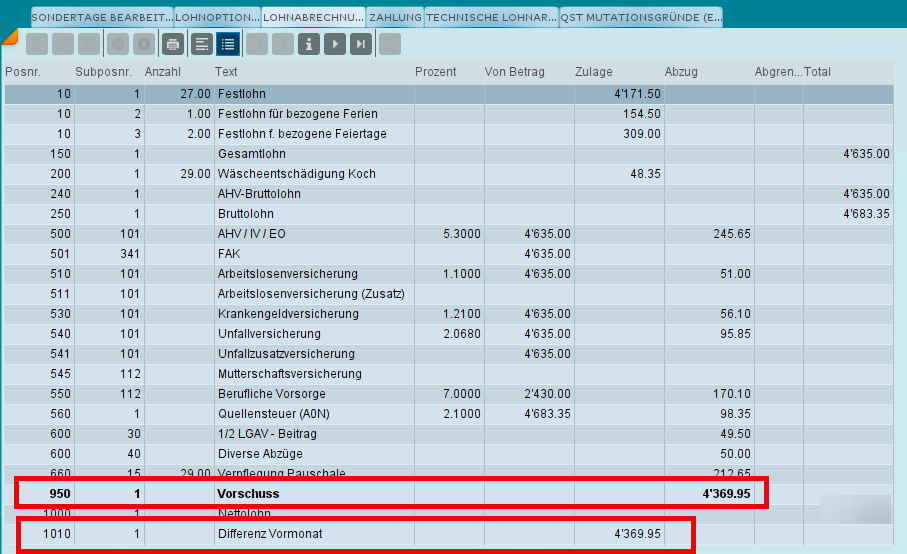Click the orange corner expander triangle
Image resolution: width=907 pixels, height=554 pixels.
[9, 38]
